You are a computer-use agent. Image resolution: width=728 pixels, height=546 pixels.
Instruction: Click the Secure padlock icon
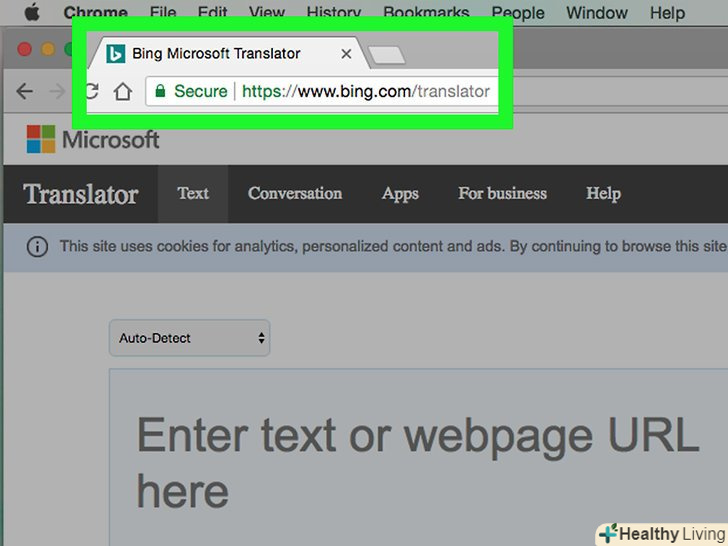[160, 91]
